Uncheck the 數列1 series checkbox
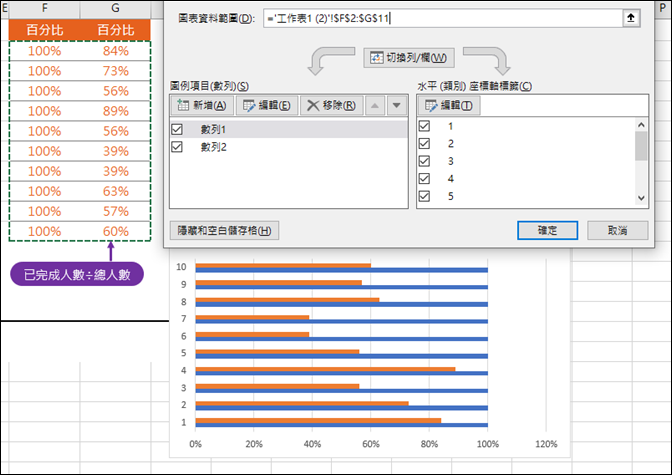 click(177, 129)
